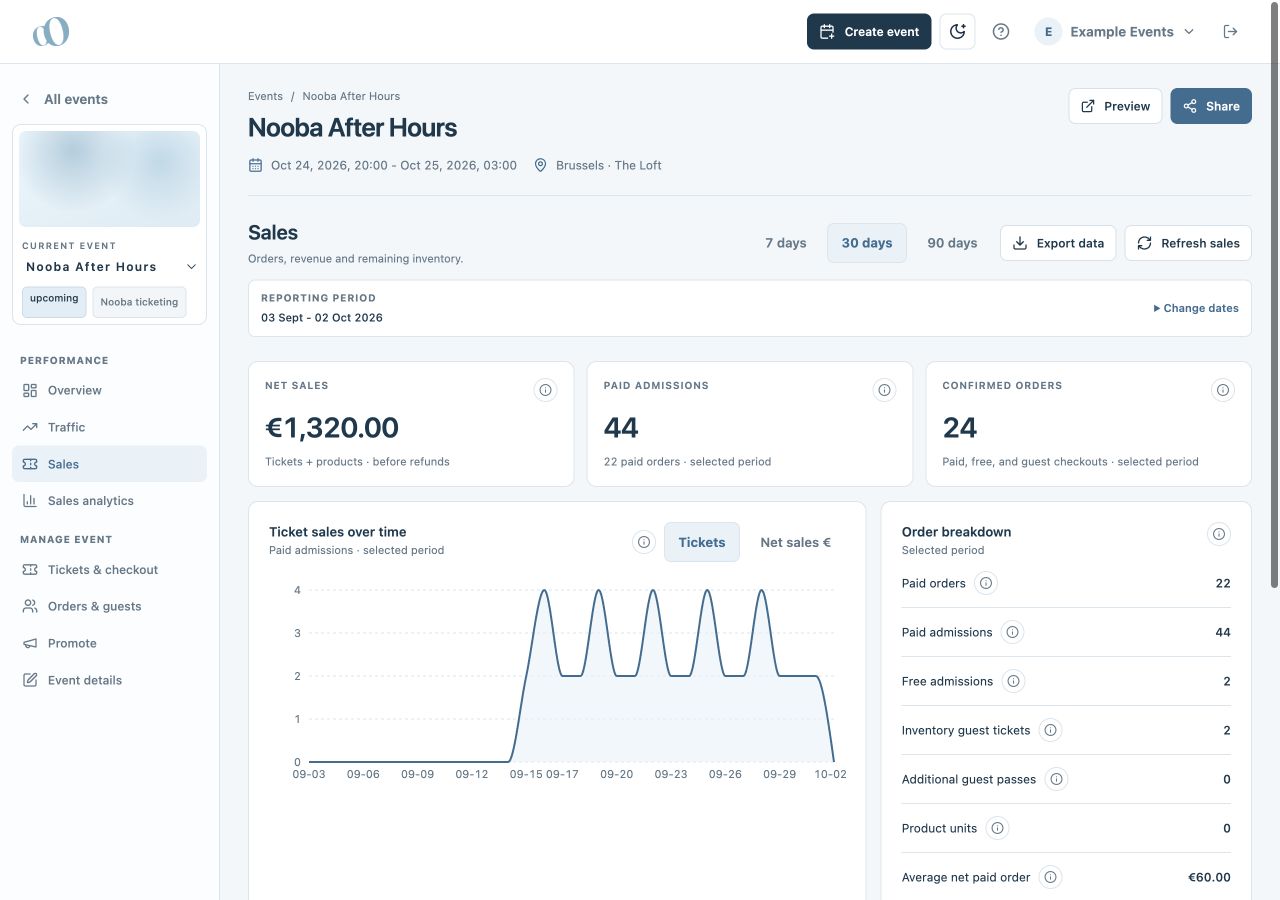Viewport: 1280px width, 900px height.
Task: Click the upcoming status badge
Action: [x=54, y=302]
